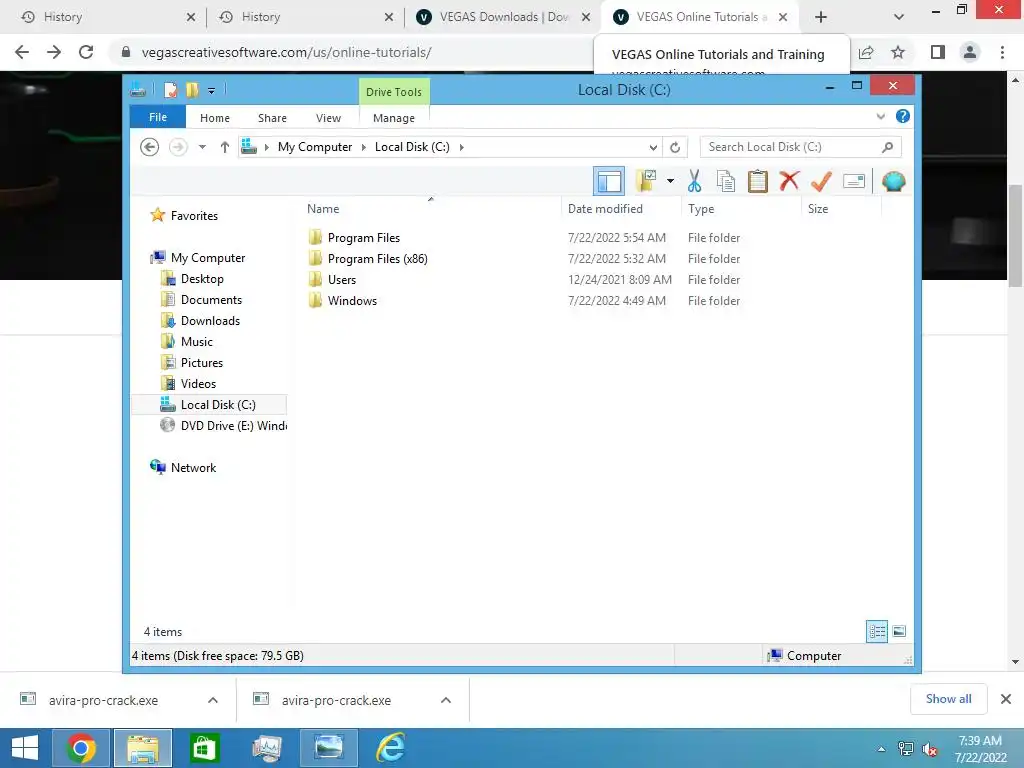Click the search magnifier icon in Explorer
This screenshot has height=768, width=1024.
tap(887, 147)
